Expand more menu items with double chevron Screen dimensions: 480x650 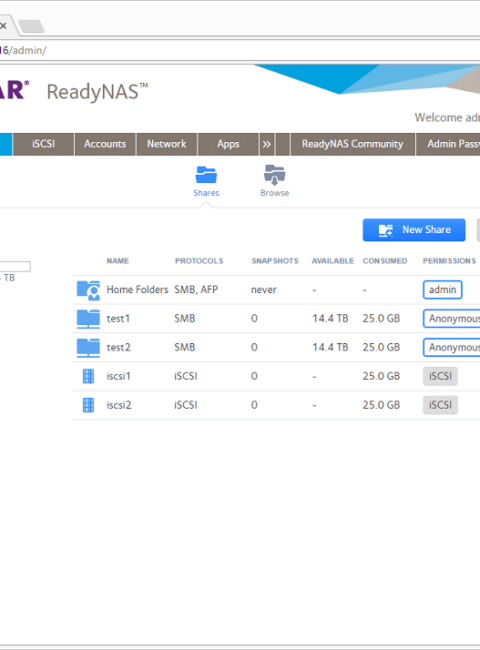(x=267, y=144)
